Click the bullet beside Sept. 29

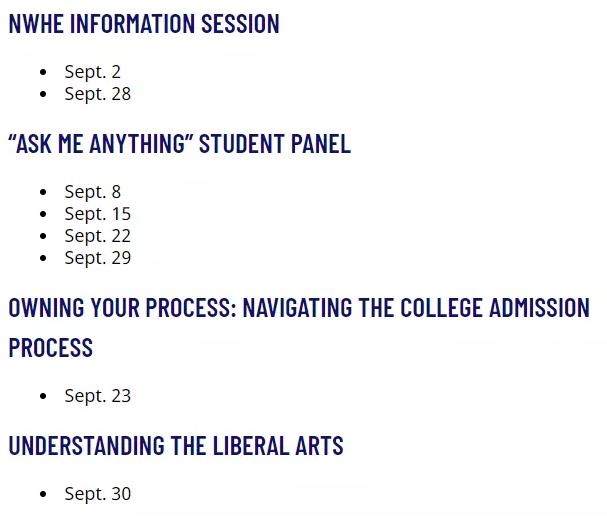click(43, 258)
